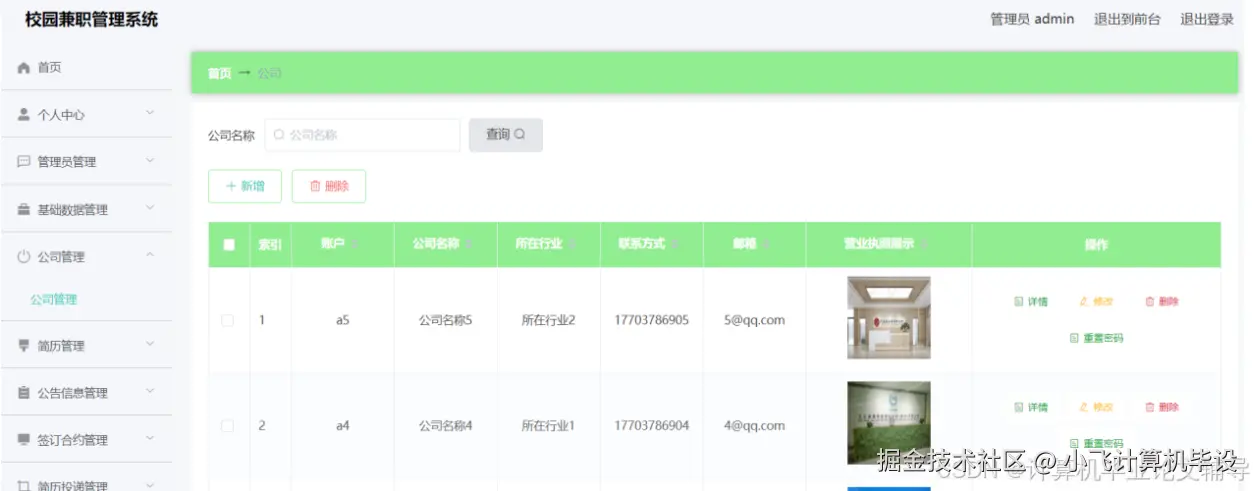Image resolution: width=1254 pixels, height=491 pixels.
Task: Click 修改 for 公司名称4 row
Action: tap(1096, 407)
